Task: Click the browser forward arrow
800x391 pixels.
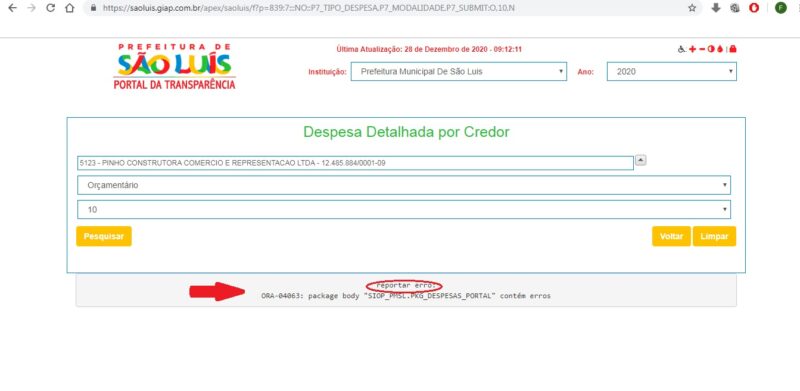Action: (x=31, y=8)
